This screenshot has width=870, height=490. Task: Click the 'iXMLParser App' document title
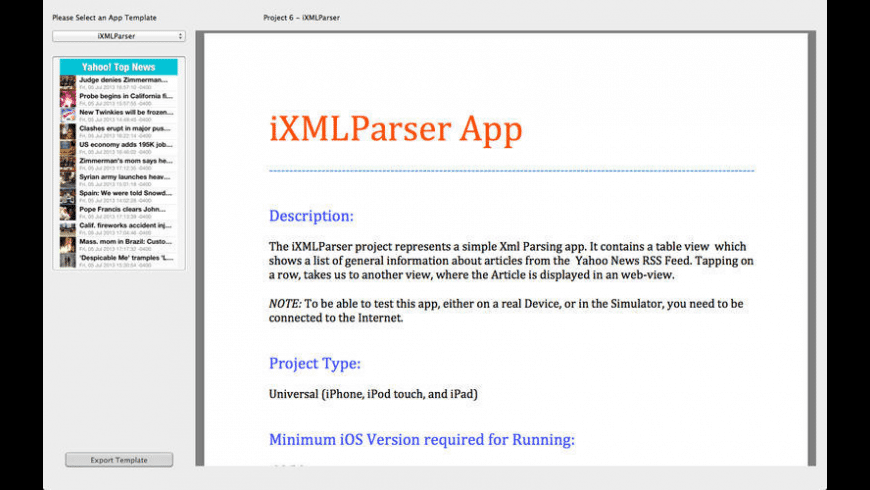pyautogui.click(x=396, y=129)
